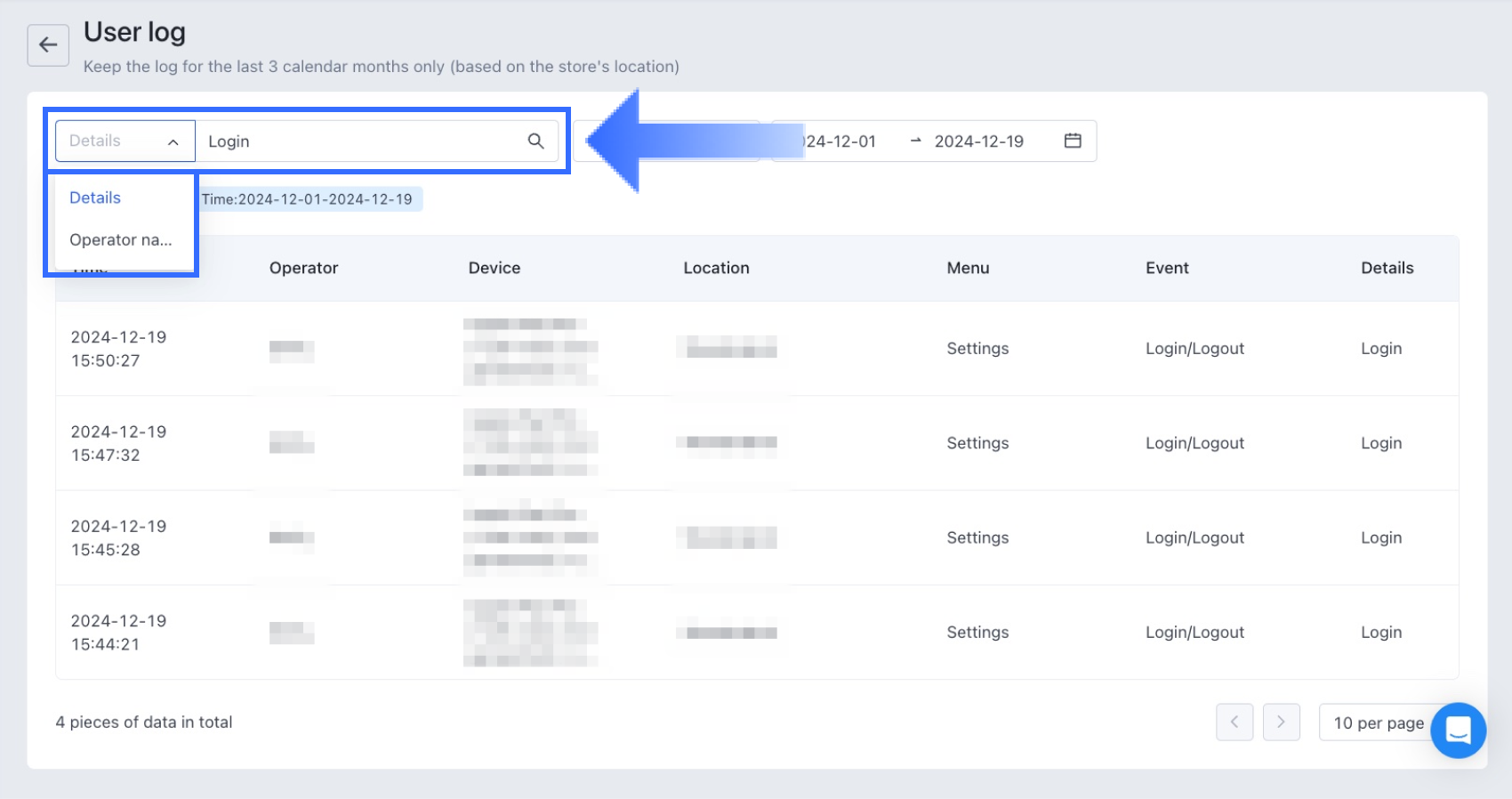This screenshot has height=799, width=1512.
Task: Open the calendar icon in the date range
Action: coord(1073,141)
